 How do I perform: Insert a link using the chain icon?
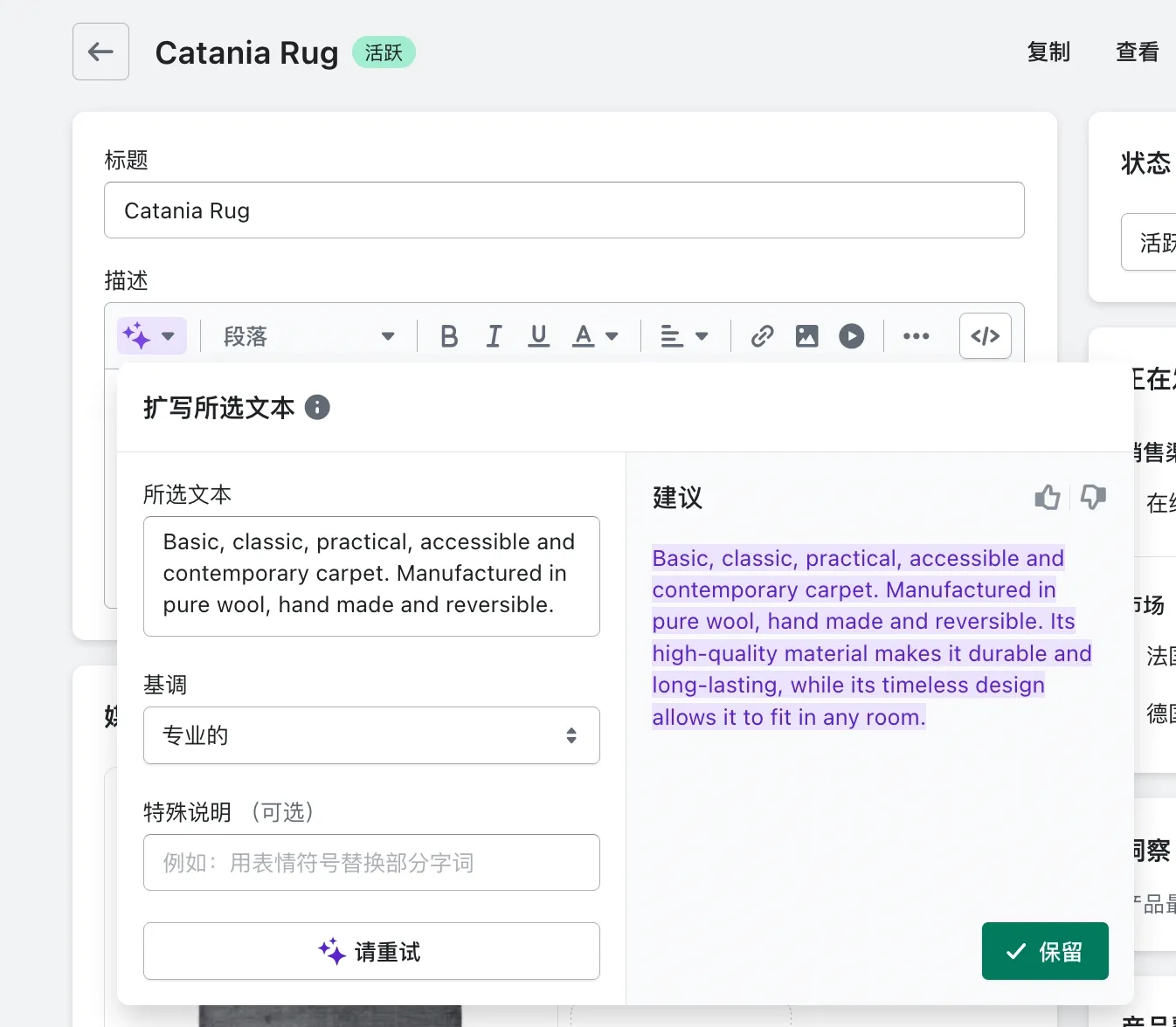[761, 335]
